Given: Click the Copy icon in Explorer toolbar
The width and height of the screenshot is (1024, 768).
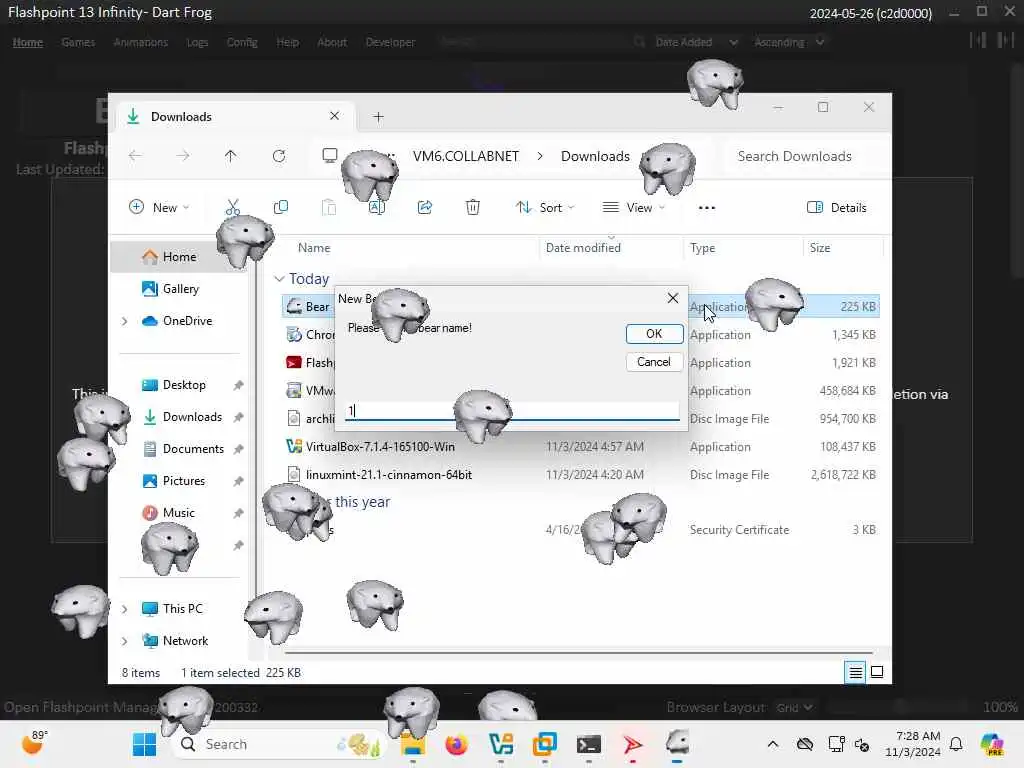Looking at the screenshot, I should 281,208.
